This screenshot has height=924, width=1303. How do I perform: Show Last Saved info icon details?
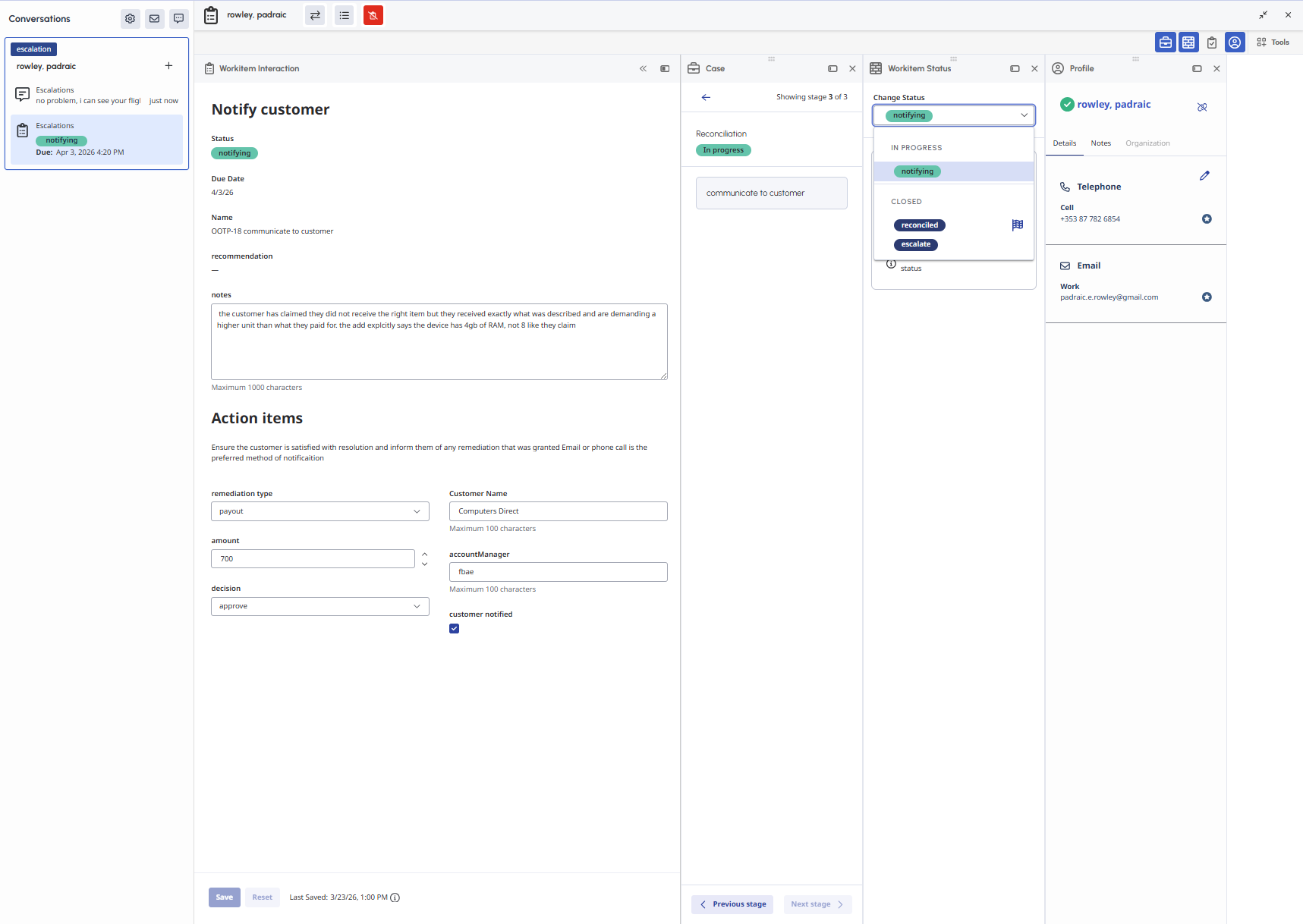point(395,897)
